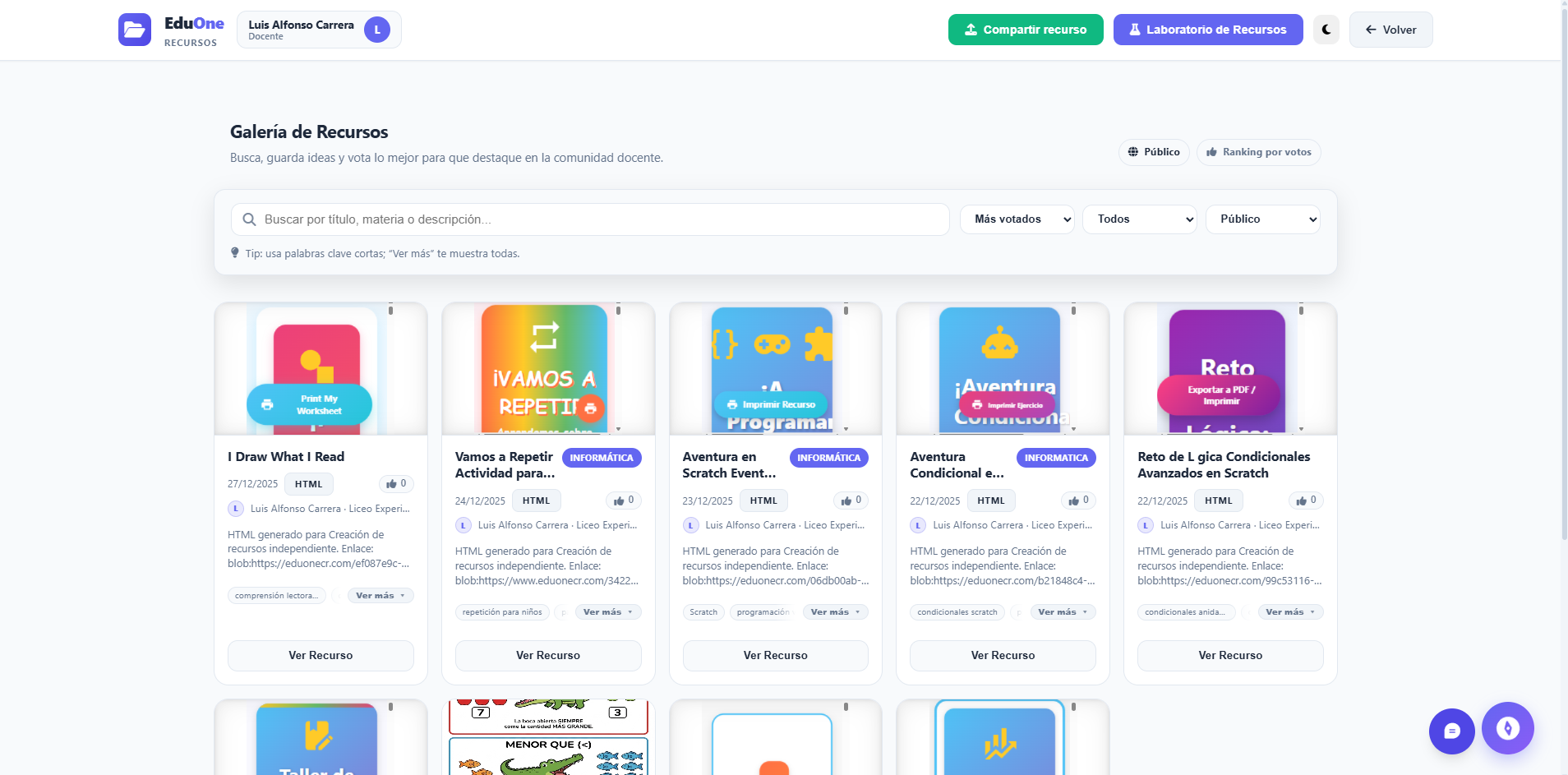Screen dimensions: 1568x775
Task: Click thumbs-up on 'Reto de Lógica Condicionales'
Action: click(1306, 501)
